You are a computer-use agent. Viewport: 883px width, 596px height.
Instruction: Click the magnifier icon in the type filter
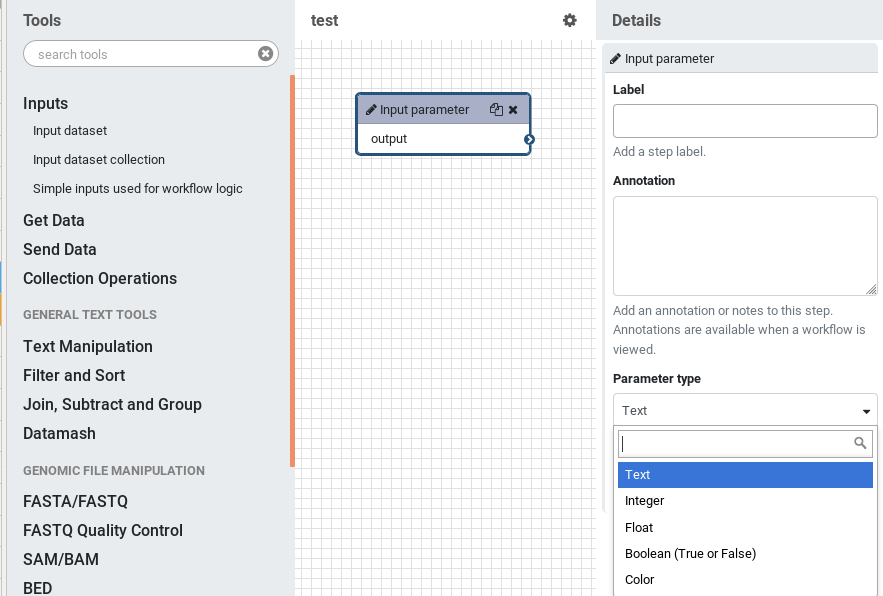click(859, 443)
